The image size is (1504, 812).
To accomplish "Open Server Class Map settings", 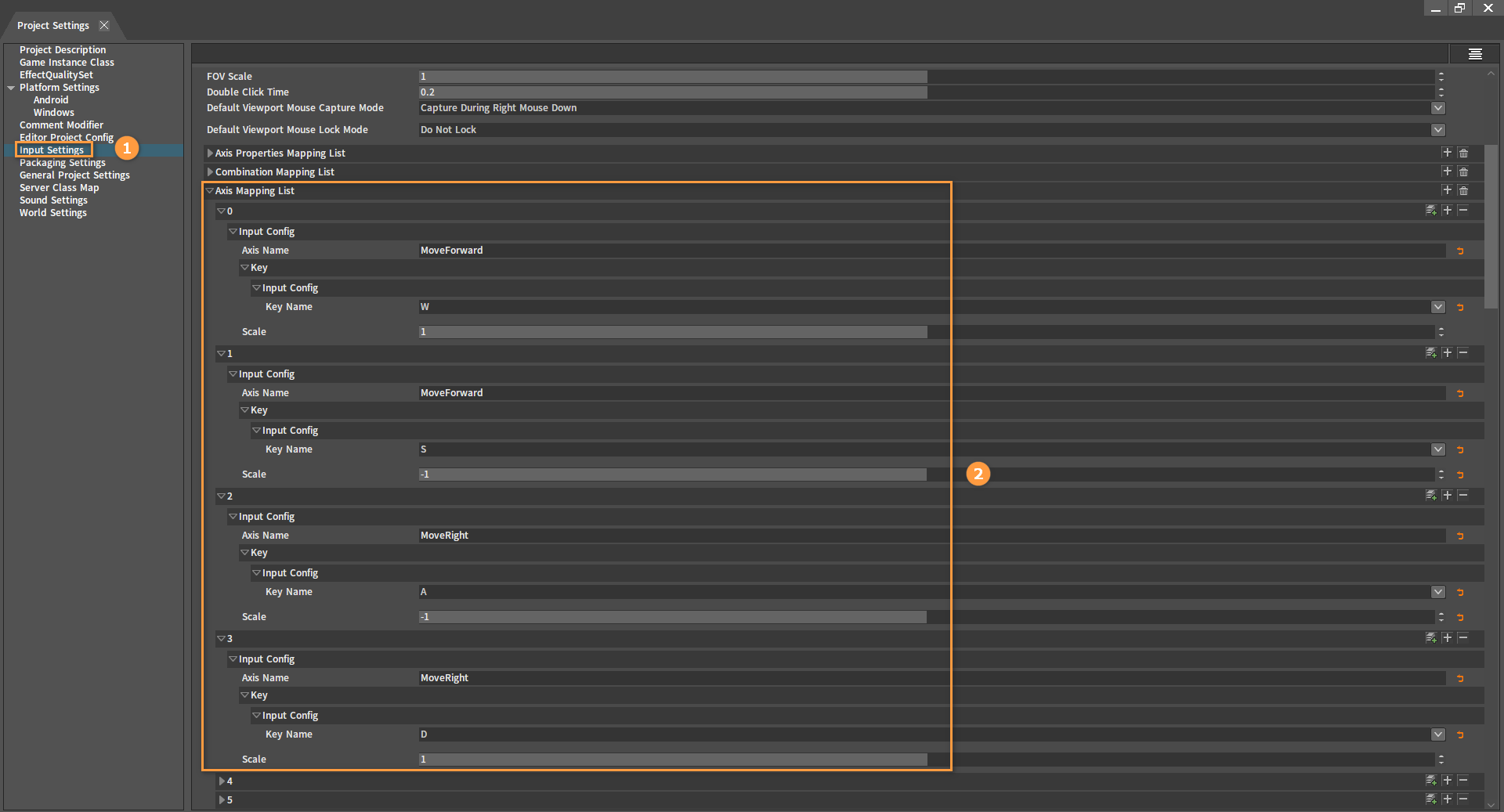I will coord(60,188).
